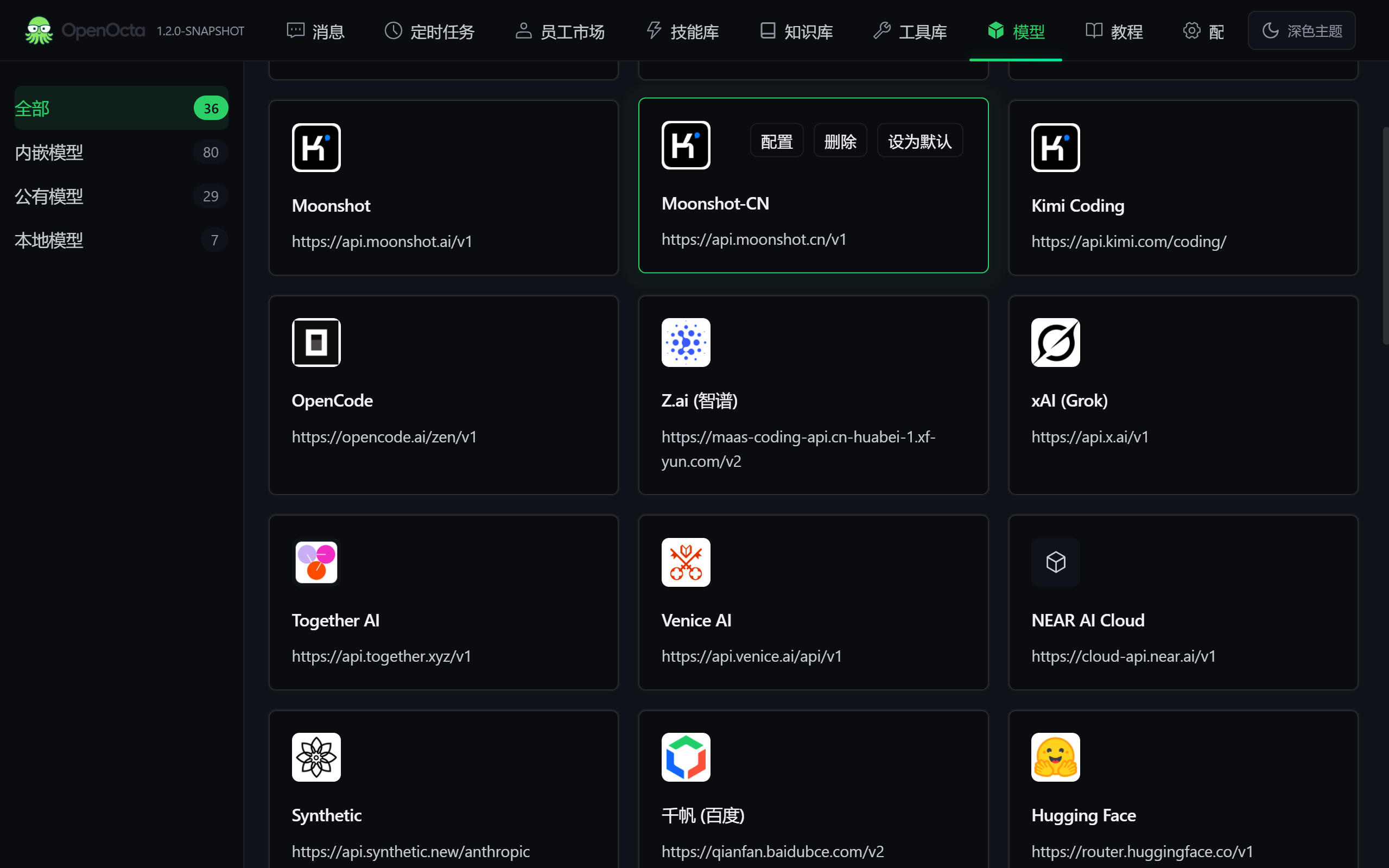Click 设为默认 on Moonshot-CN card
Image resolution: width=1389 pixels, height=868 pixels.
click(920, 141)
